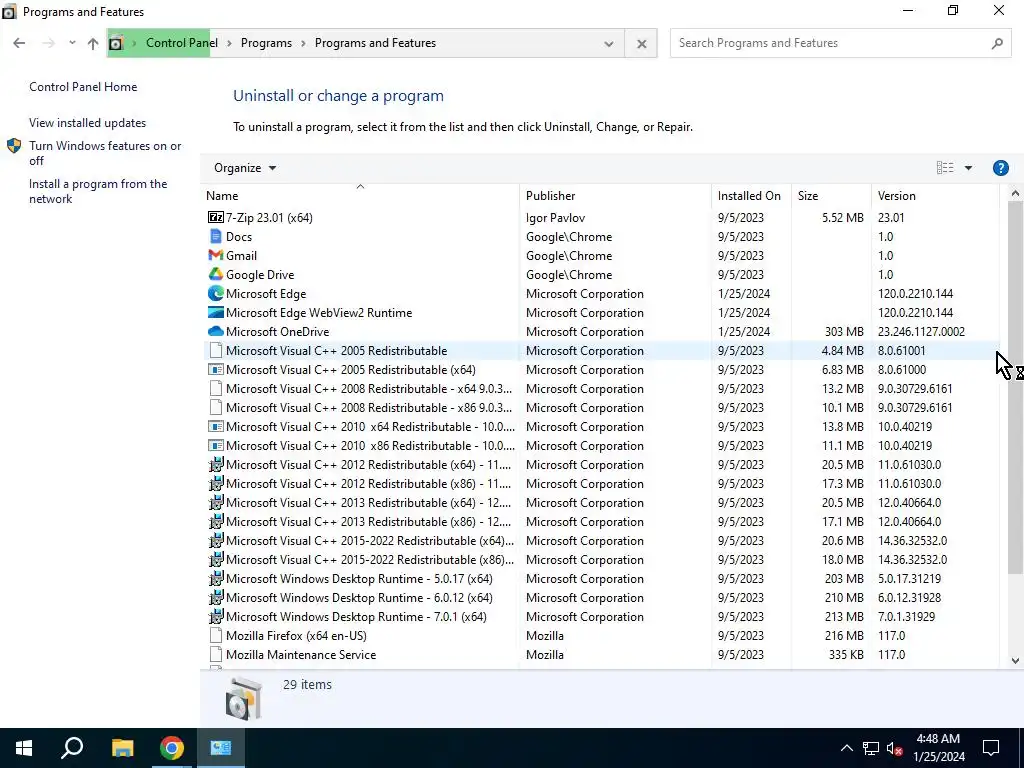Open taskbar Search
Screen dimensions: 1024x768
click(x=72, y=748)
